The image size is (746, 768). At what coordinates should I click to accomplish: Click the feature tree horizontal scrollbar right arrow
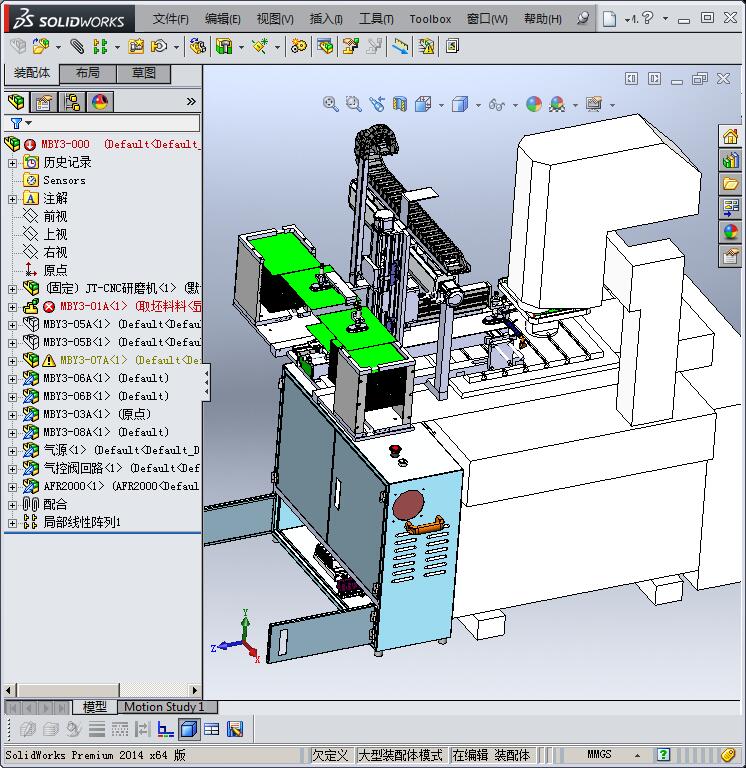click(x=195, y=690)
